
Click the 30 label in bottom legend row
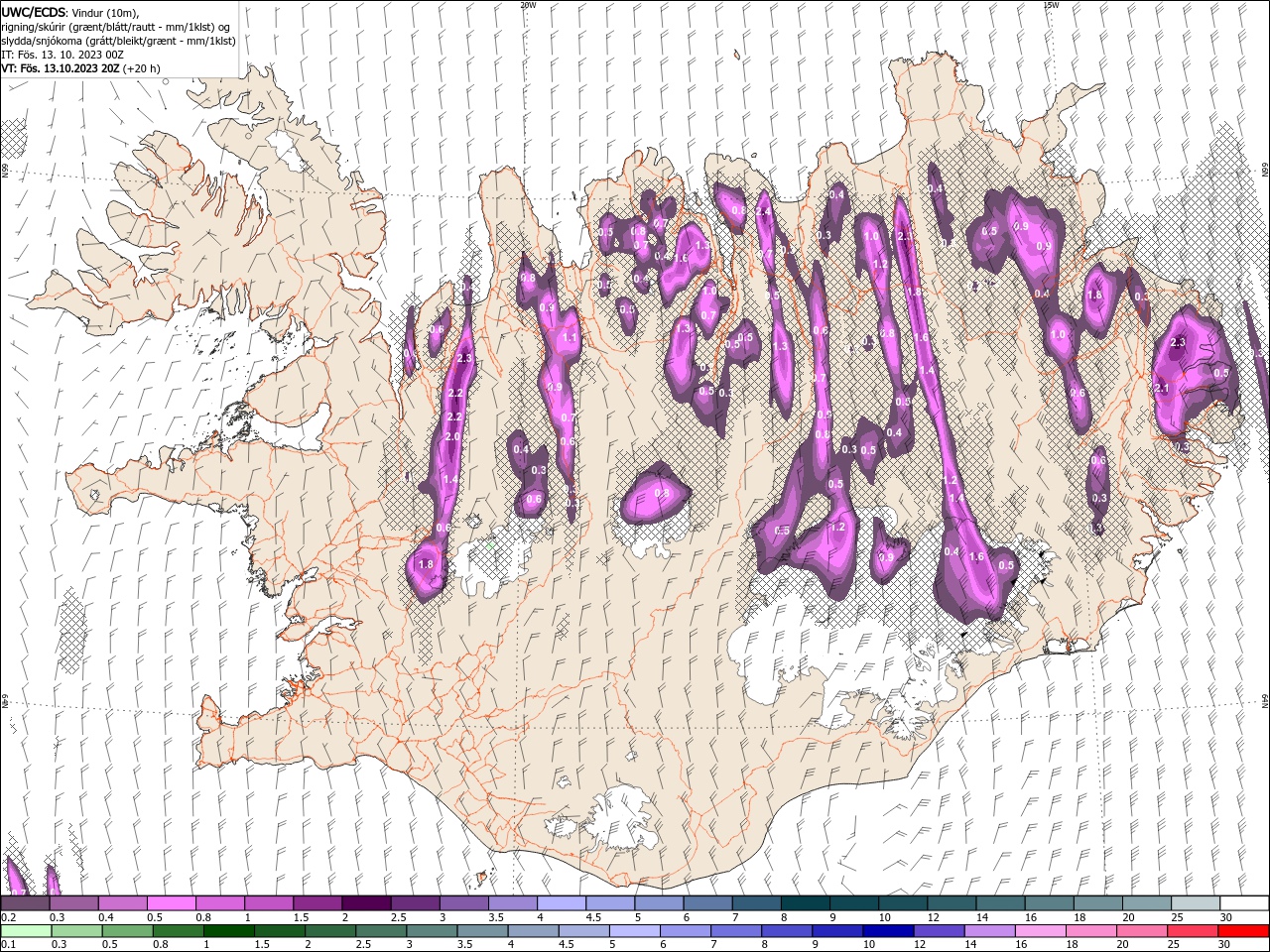pyautogui.click(x=1226, y=945)
